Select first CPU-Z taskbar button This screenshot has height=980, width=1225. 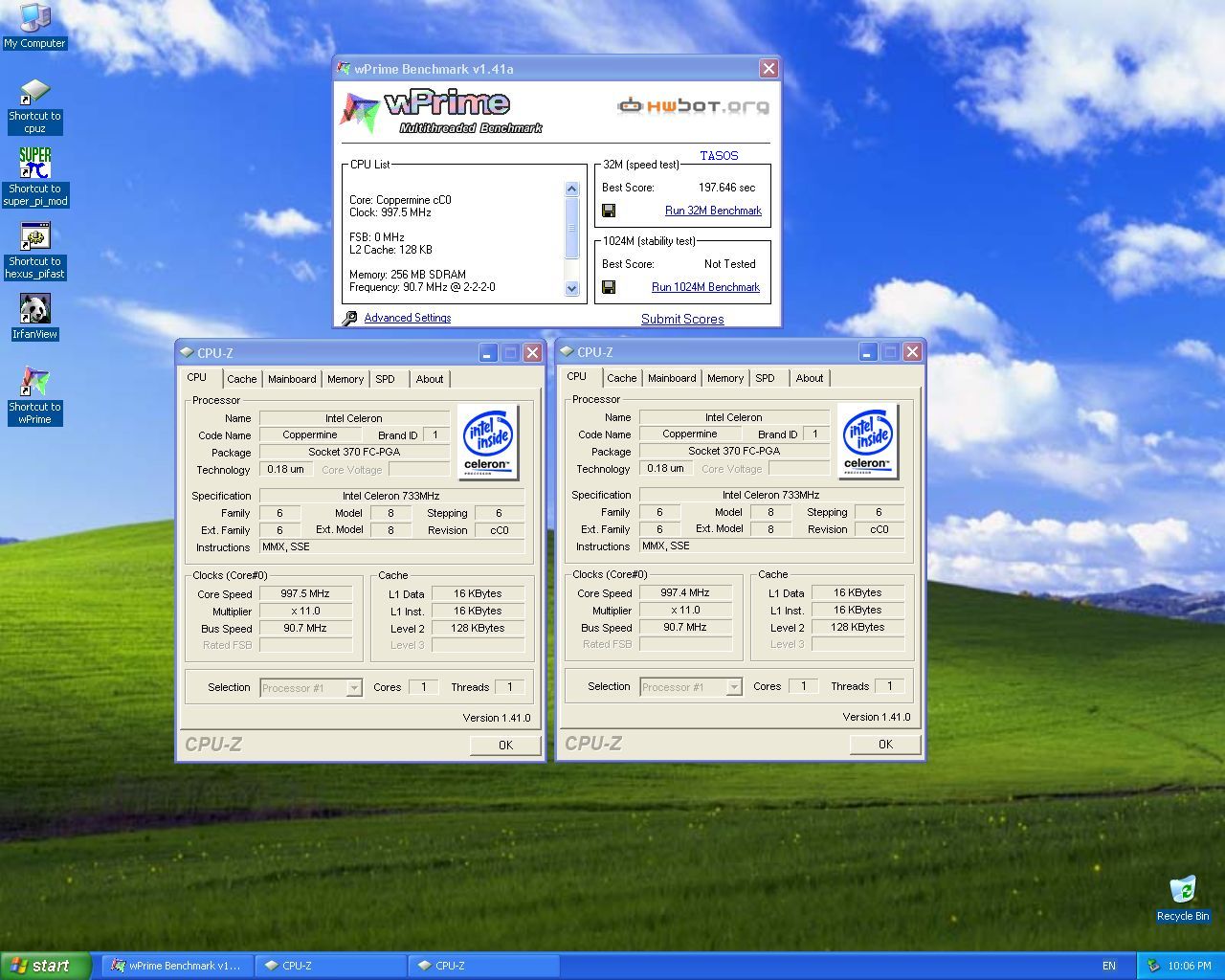pos(330,966)
